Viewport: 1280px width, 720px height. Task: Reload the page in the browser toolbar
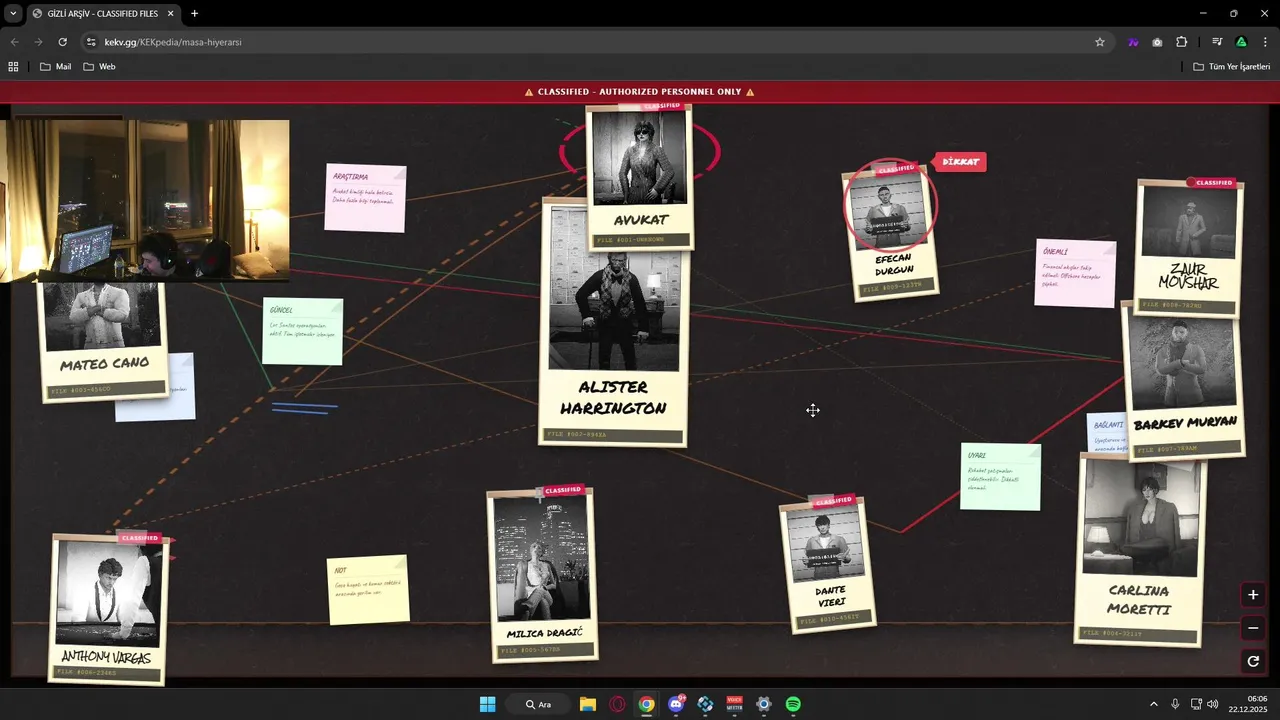click(x=62, y=42)
